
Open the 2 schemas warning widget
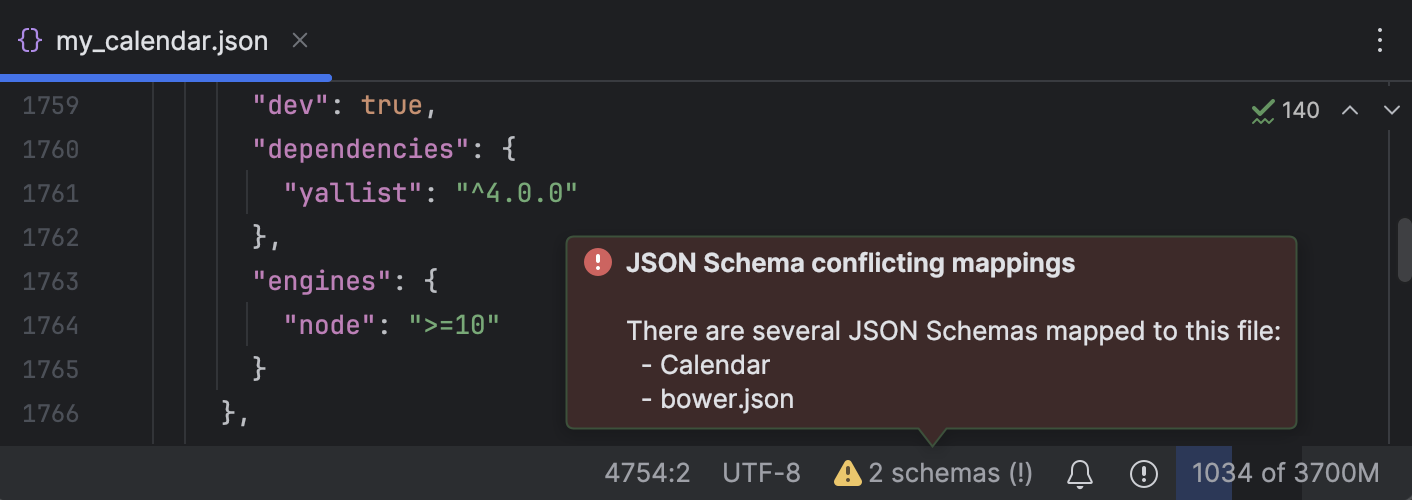(933, 473)
